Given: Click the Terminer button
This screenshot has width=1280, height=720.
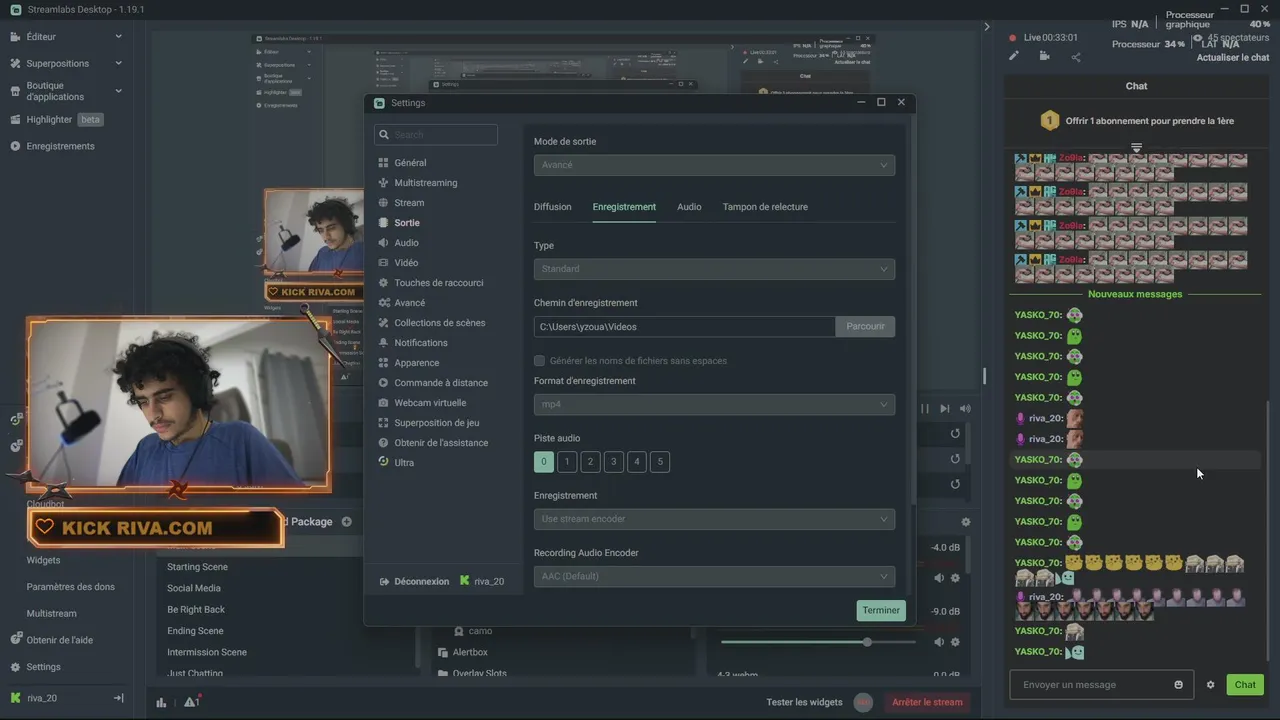Looking at the screenshot, I should tap(881, 610).
